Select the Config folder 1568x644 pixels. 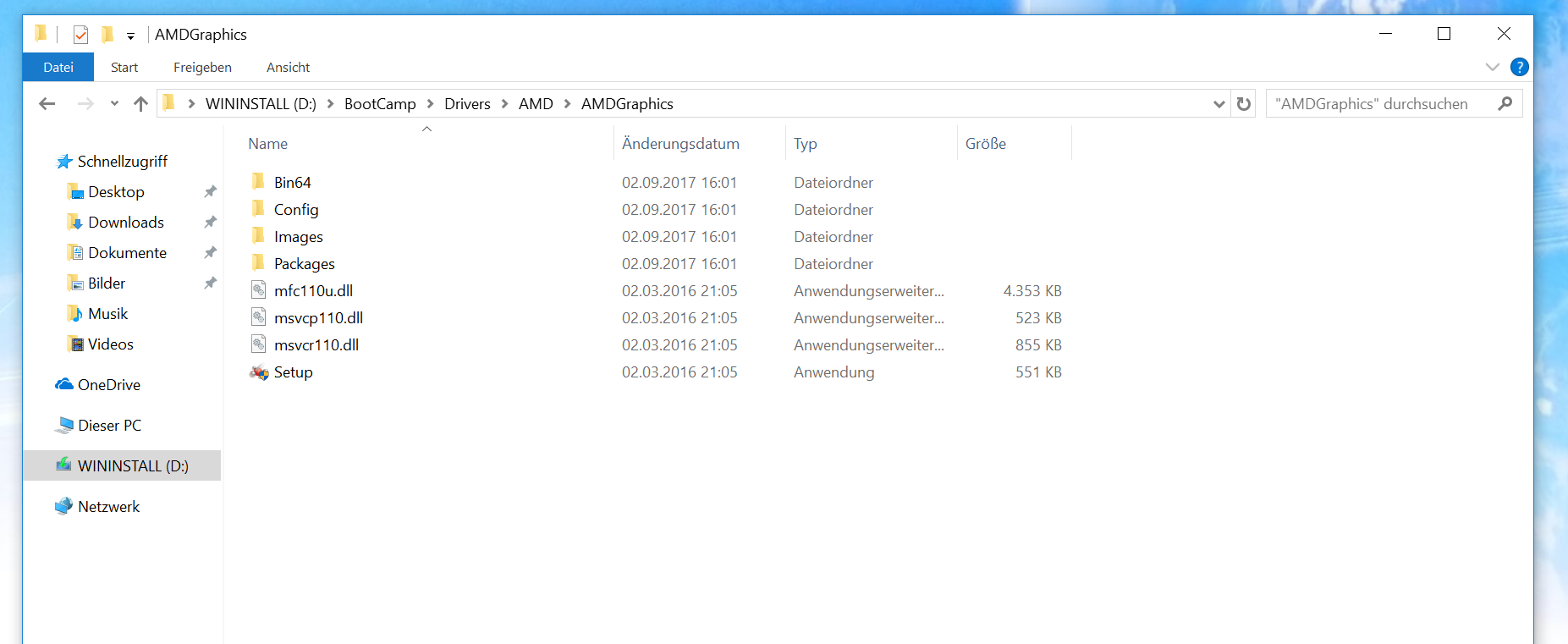point(296,209)
